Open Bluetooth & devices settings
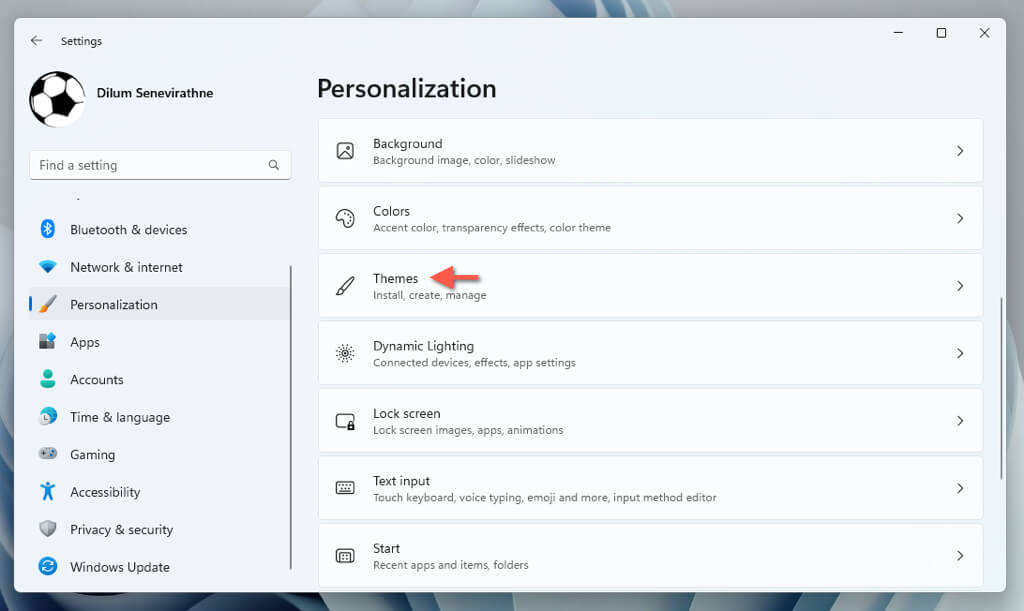This screenshot has width=1024, height=611. 159,229
